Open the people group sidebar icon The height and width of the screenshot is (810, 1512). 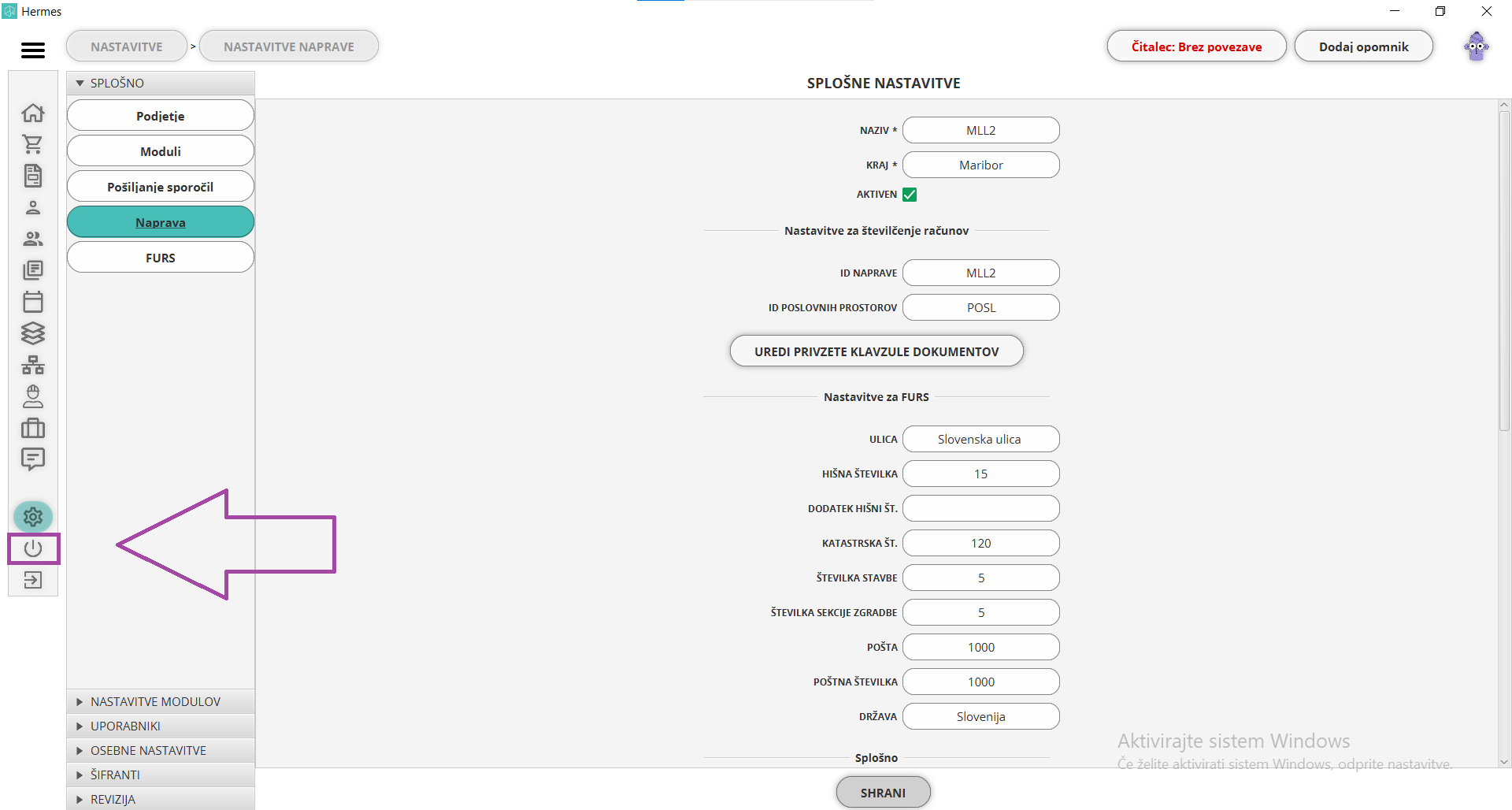coord(33,239)
